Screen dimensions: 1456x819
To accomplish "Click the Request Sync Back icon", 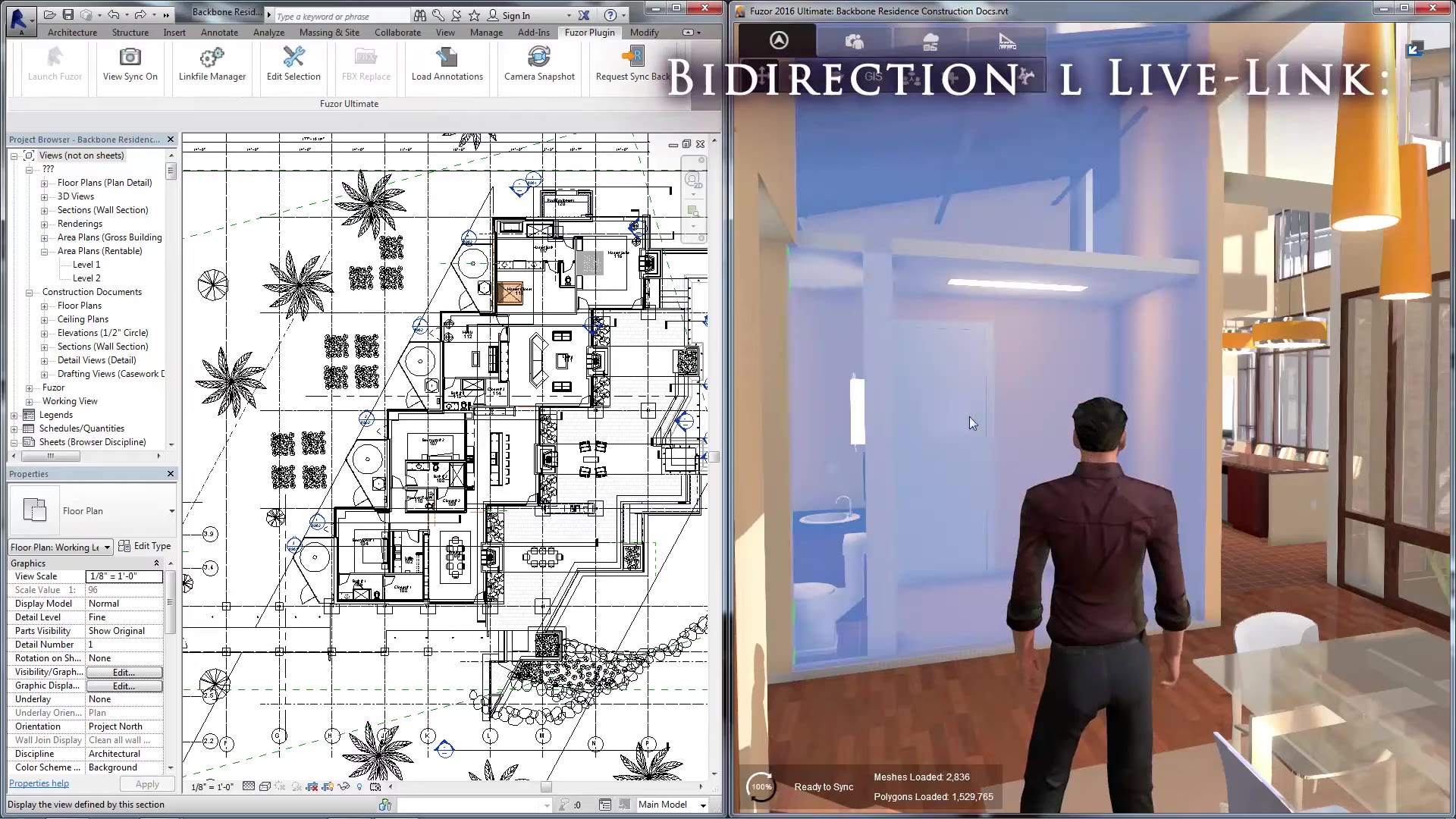I will [632, 57].
